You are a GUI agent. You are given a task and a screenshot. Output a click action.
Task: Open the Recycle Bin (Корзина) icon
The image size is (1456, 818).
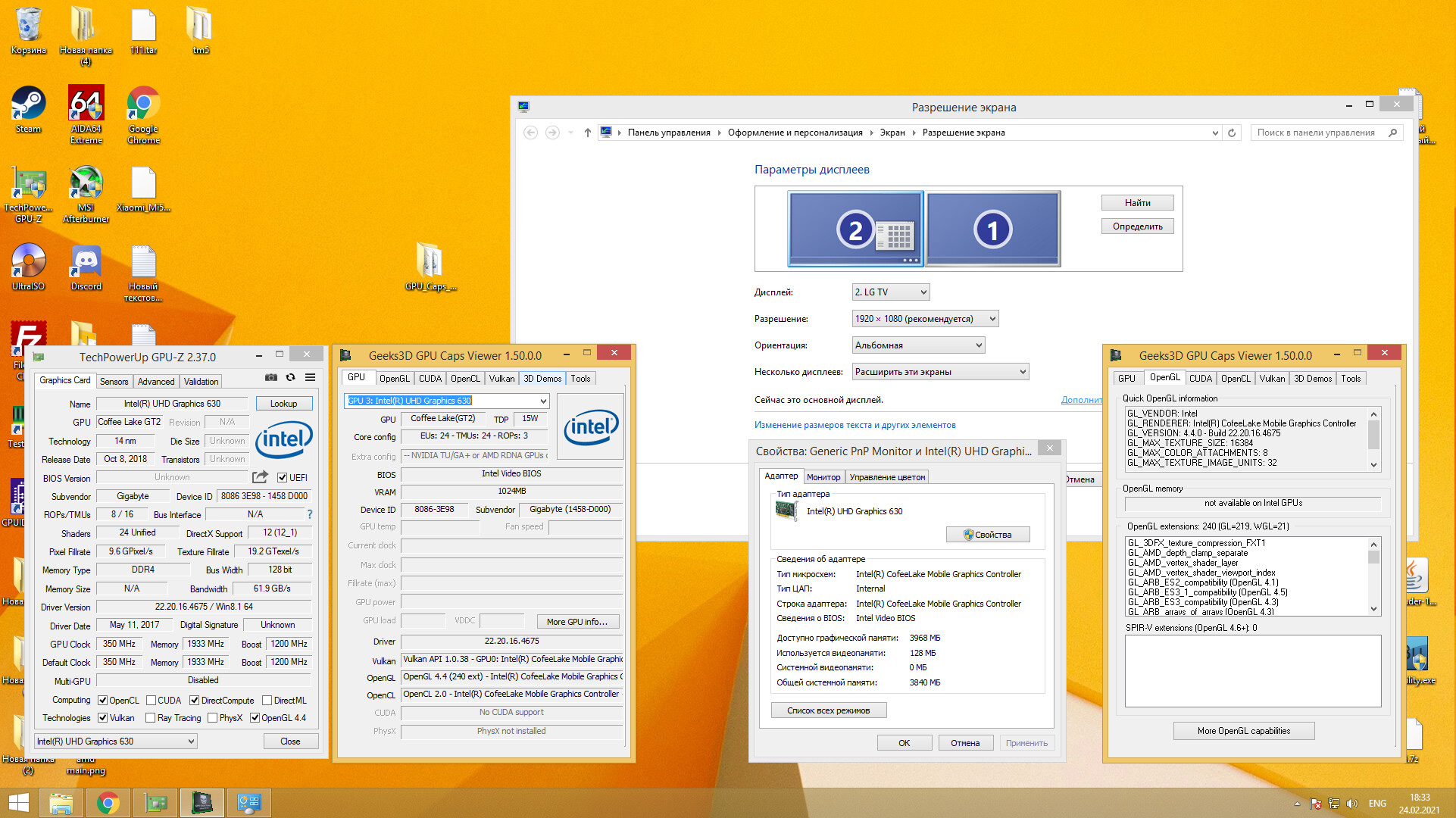coord(28,31)
